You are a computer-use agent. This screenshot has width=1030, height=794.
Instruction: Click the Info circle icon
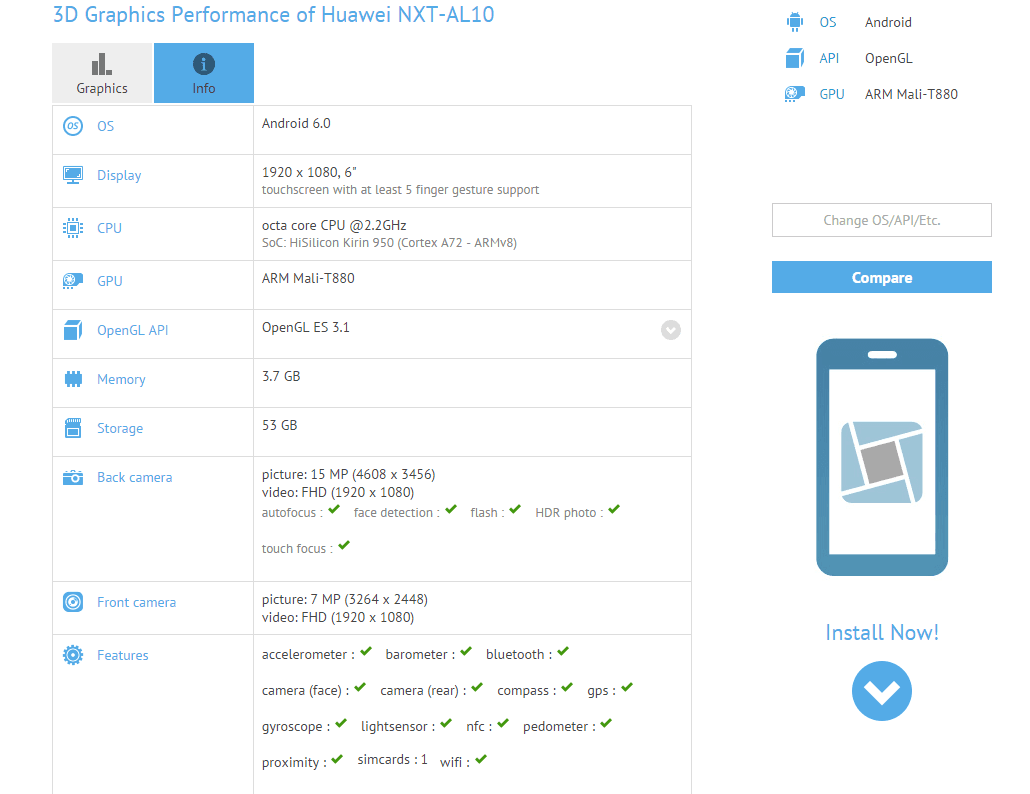[204, 64]
